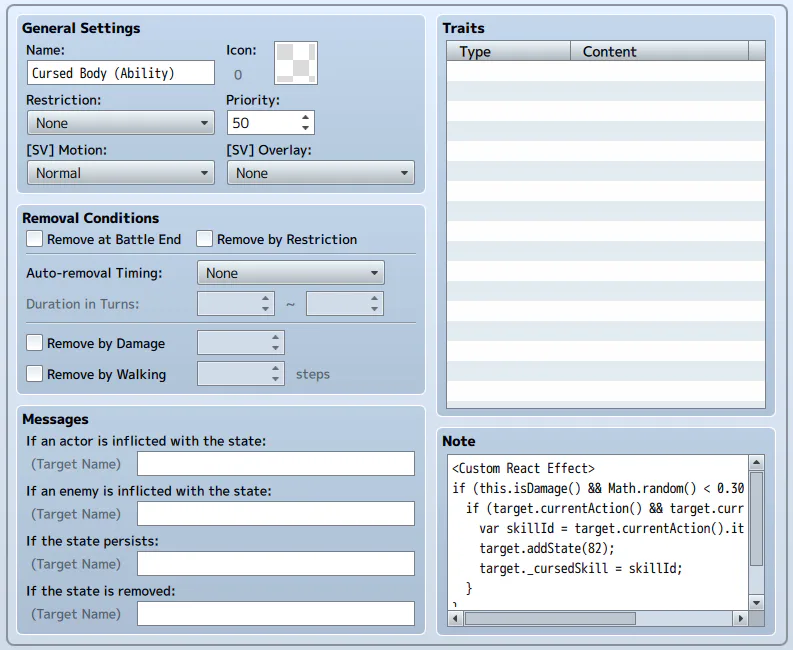Check the Remove by Damage option

[35, 343]
